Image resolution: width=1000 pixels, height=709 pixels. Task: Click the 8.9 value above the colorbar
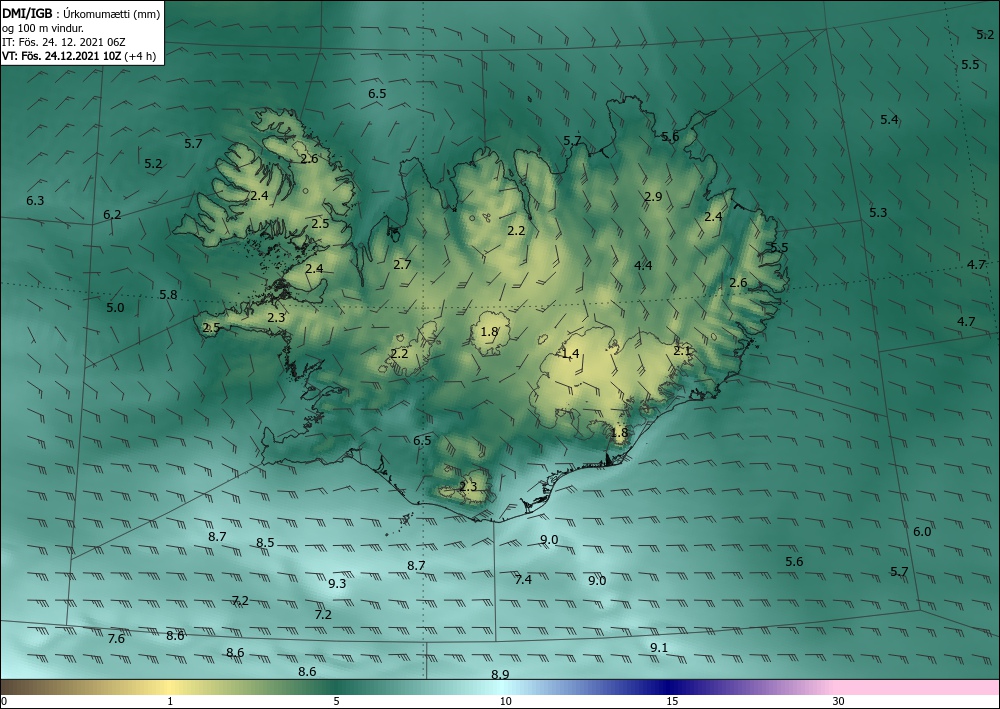point(500,674)
